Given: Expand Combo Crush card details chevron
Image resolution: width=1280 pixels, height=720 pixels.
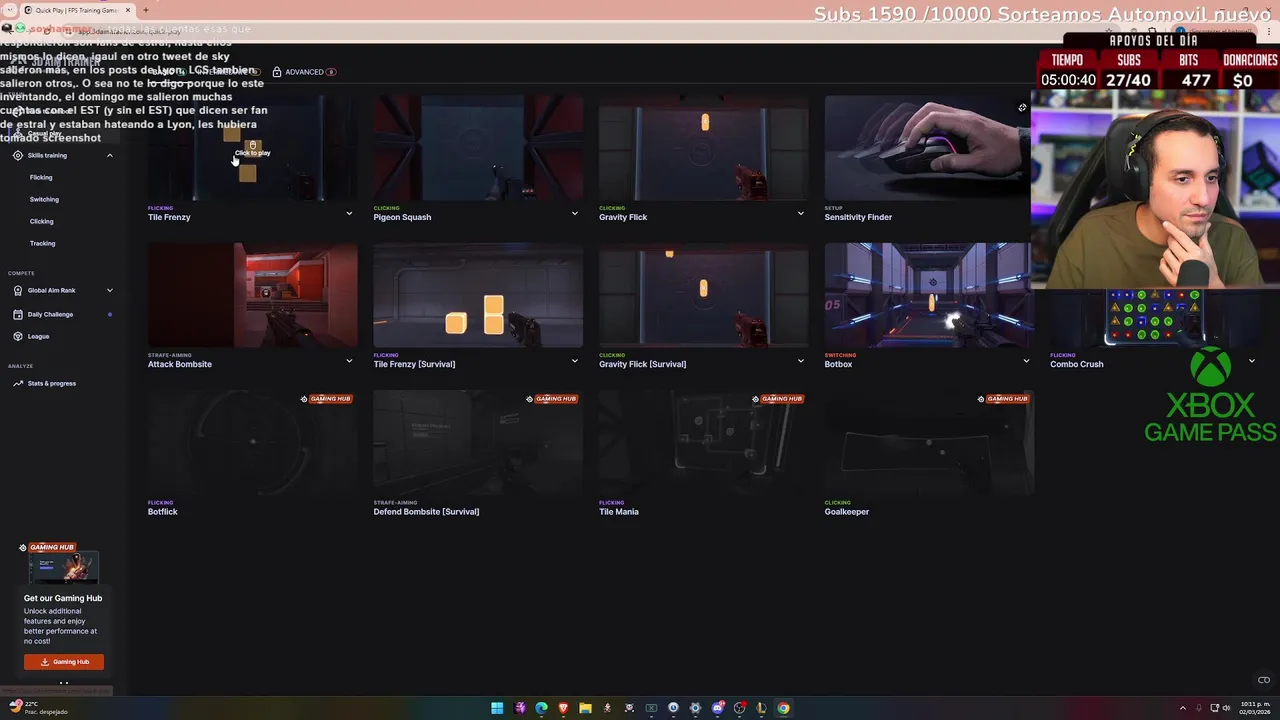Looking at the screenshot, I should tap(1252, 360).
